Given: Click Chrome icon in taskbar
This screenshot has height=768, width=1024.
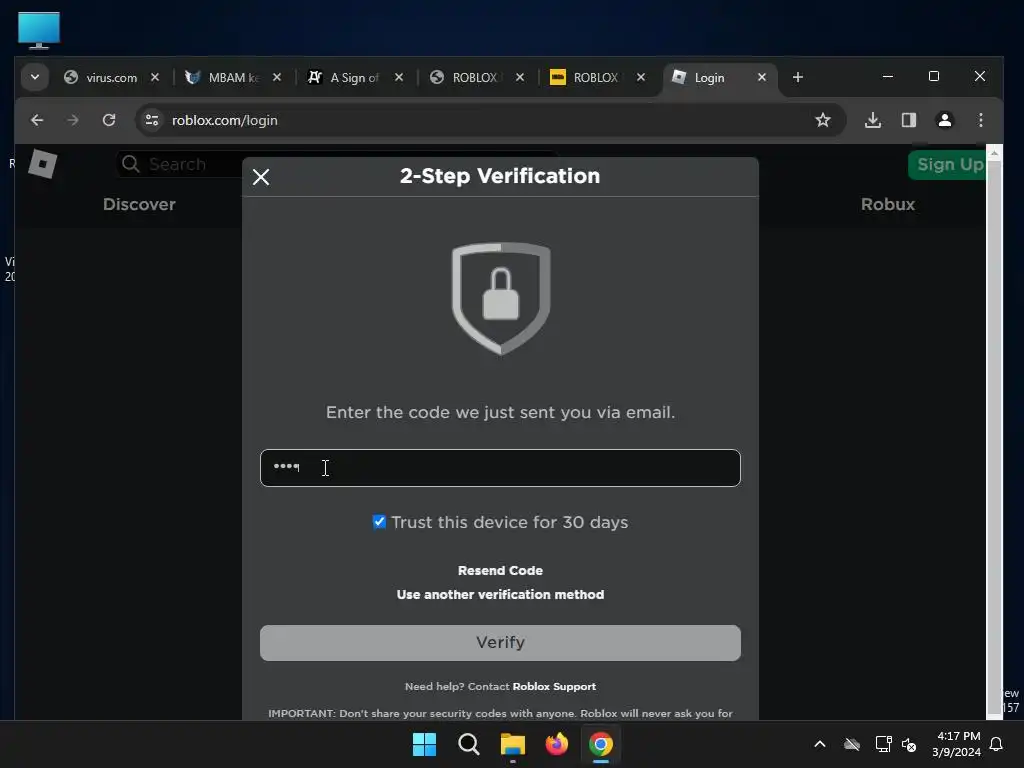Looking at the screenshot, I should tap(601, 744).
